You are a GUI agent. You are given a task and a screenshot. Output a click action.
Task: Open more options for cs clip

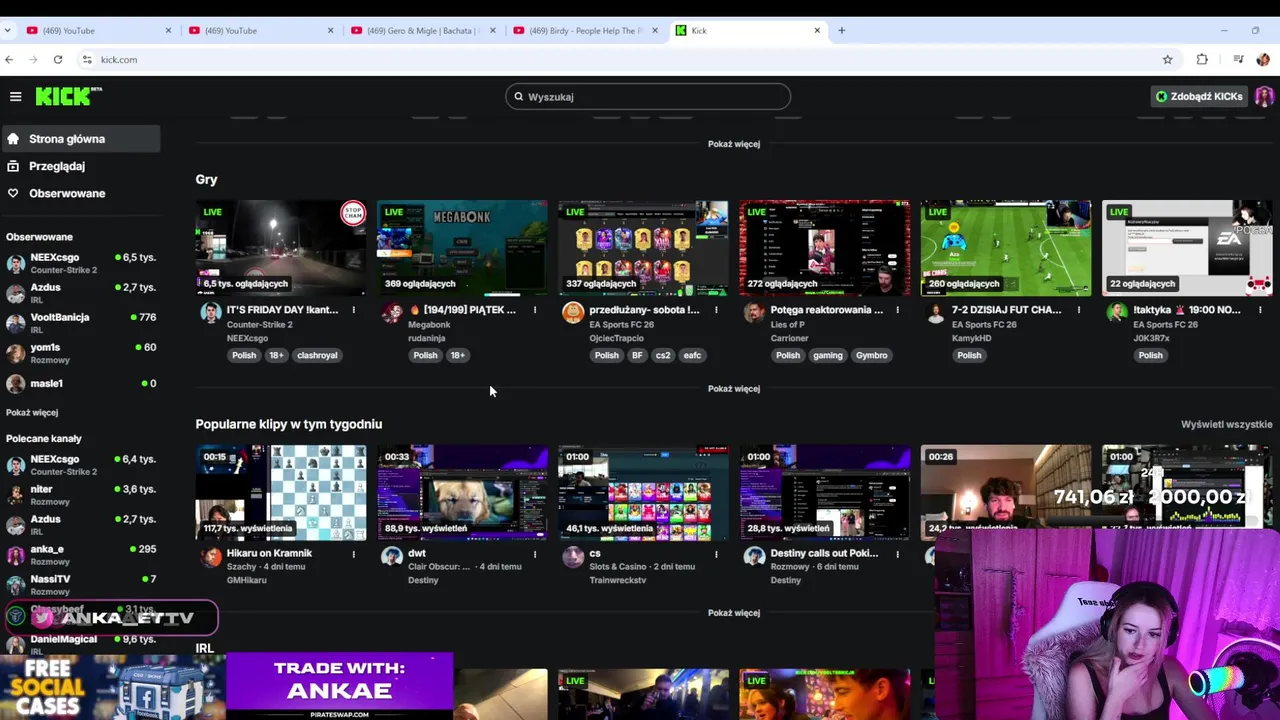click(715, 554)
